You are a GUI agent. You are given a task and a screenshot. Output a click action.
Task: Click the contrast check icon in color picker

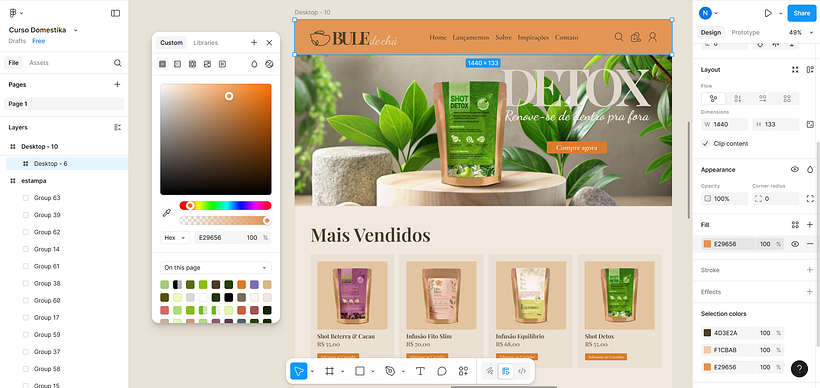(269, 64)
